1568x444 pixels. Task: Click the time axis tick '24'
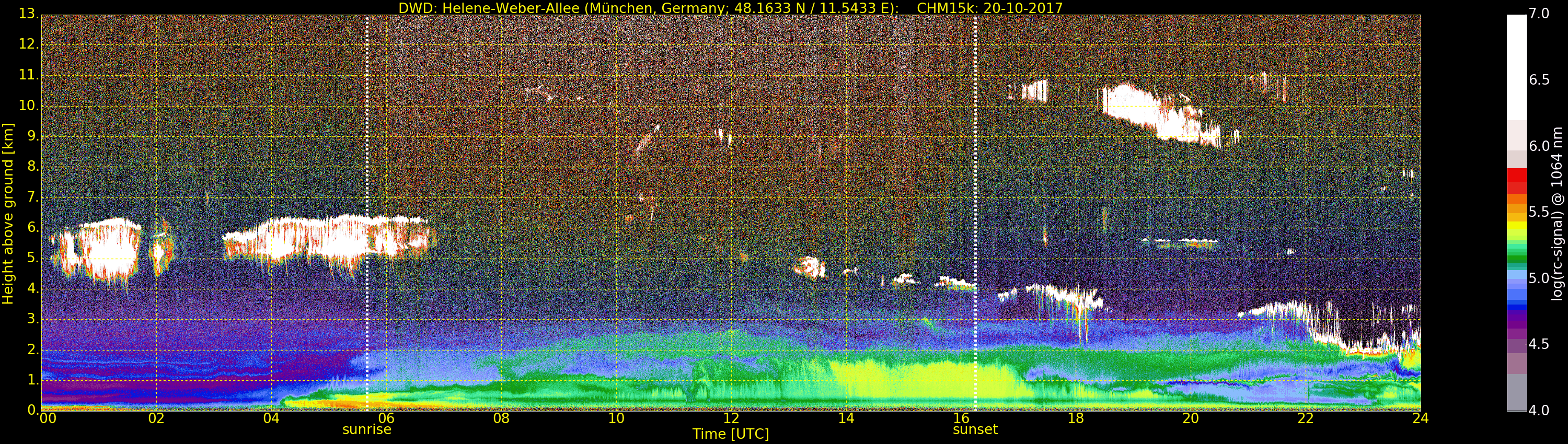[x=1421, y=418]
